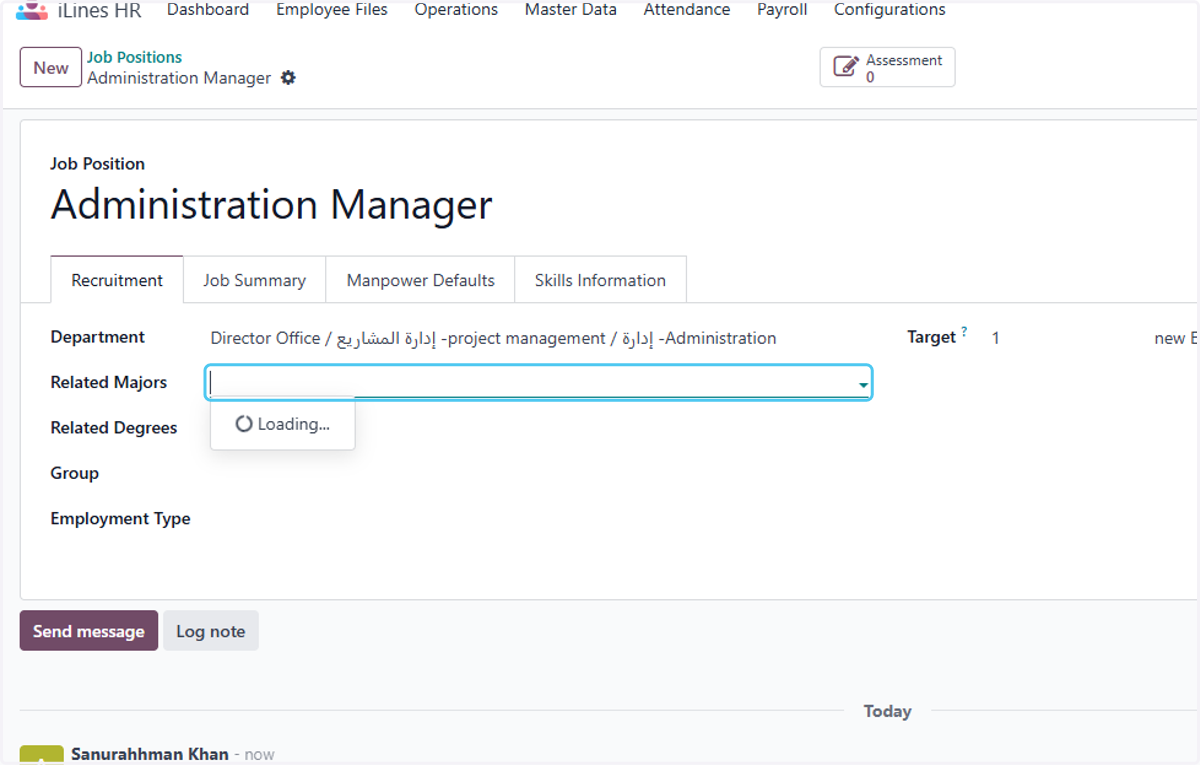Click the Assessment pencil edit icon

846,68
